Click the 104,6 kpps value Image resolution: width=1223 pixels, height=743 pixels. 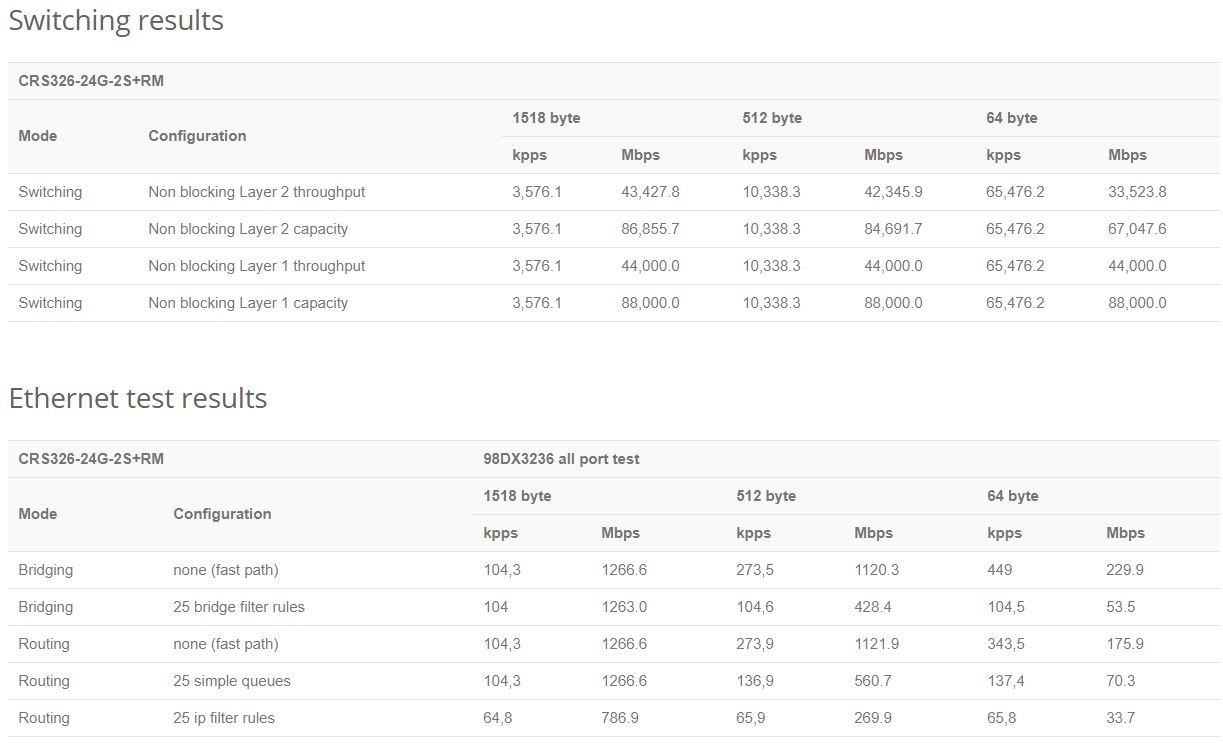[755, 607]
